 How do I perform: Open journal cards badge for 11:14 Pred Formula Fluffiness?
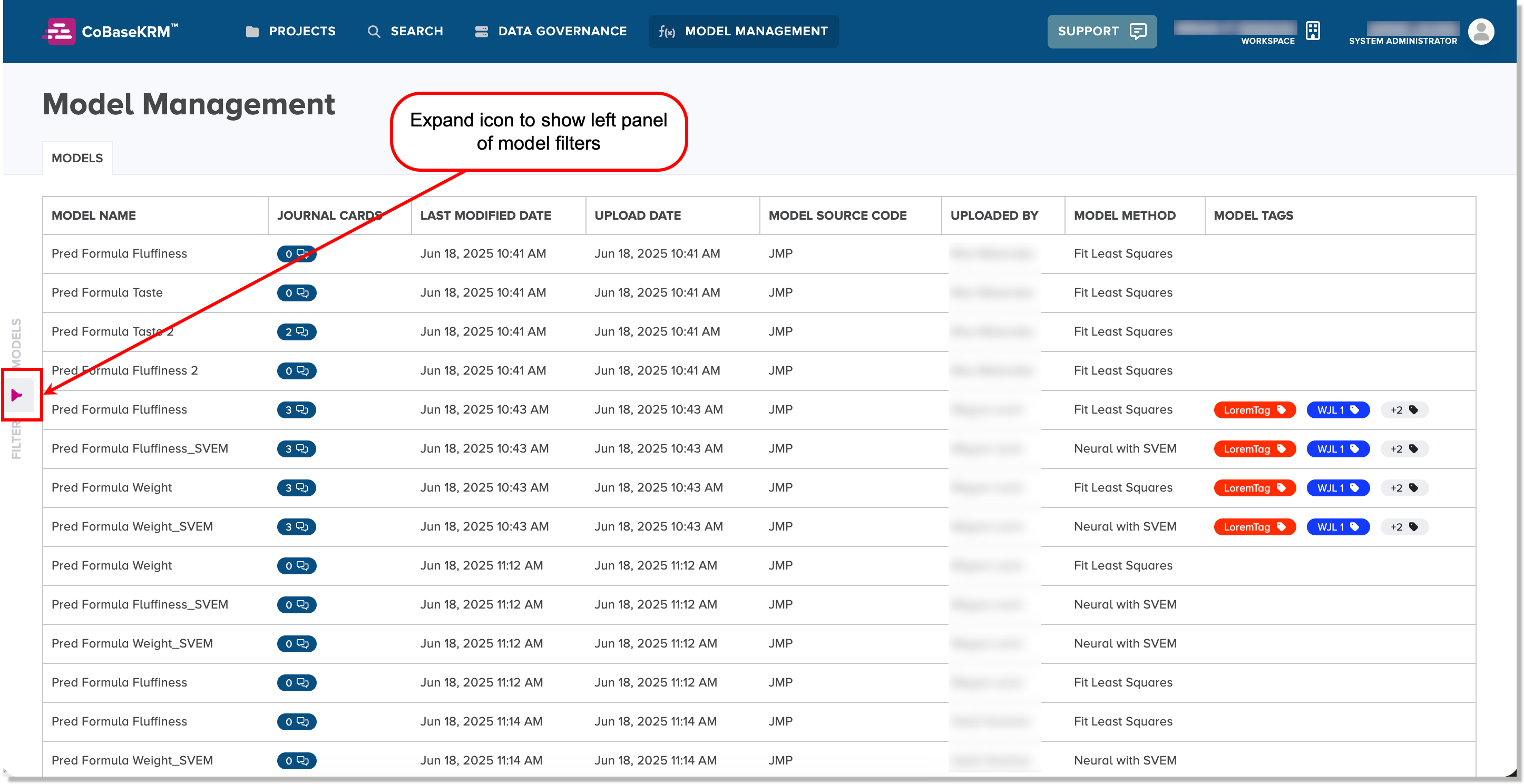tap(296, 722)
